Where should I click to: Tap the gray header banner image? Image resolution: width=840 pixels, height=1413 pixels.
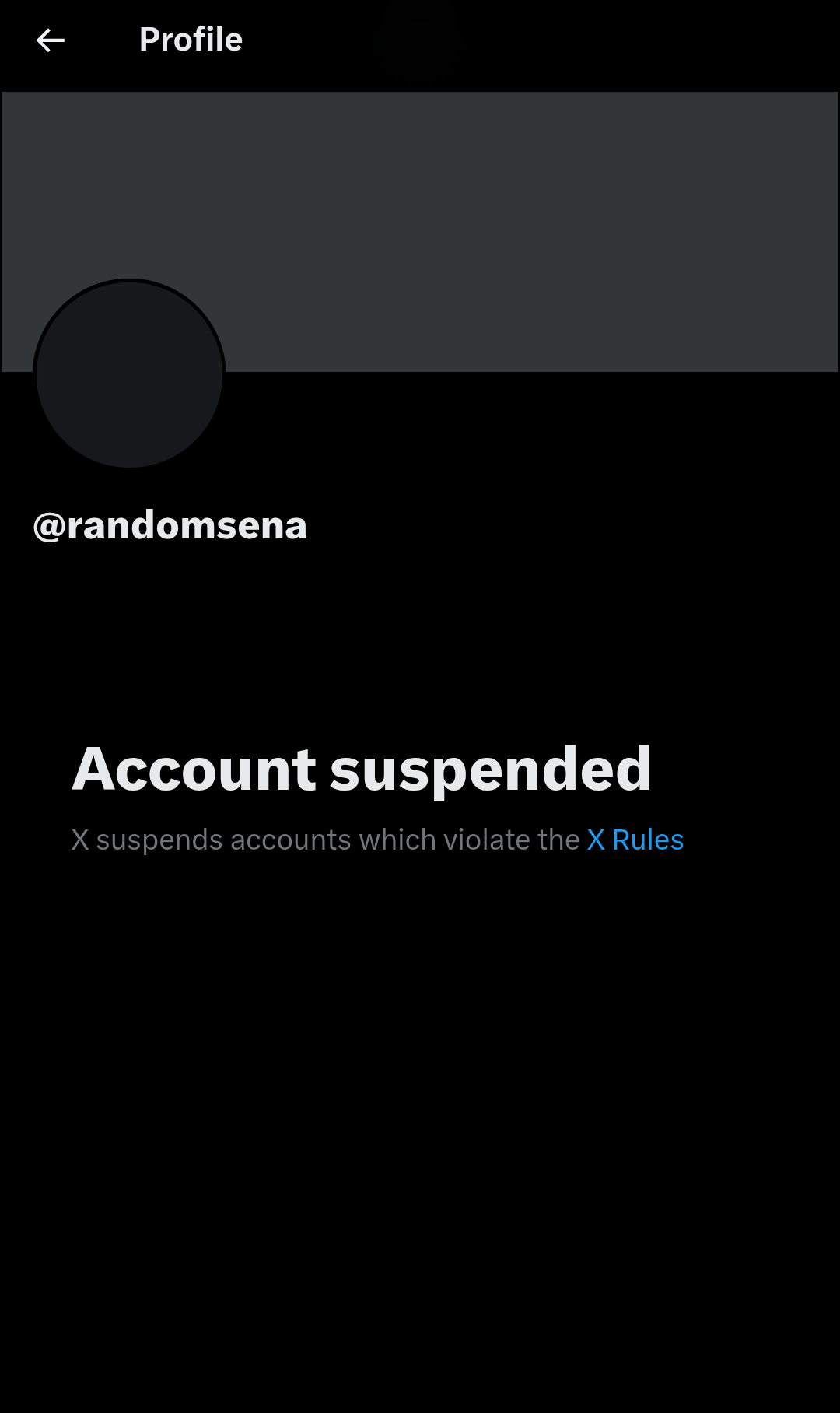click(420, 232)
